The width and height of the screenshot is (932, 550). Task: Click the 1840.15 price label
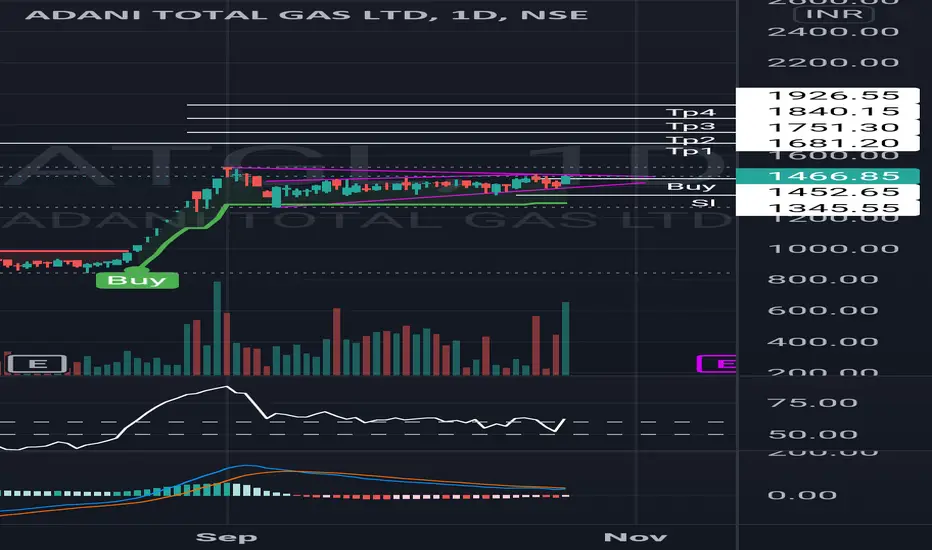(827, 111)
